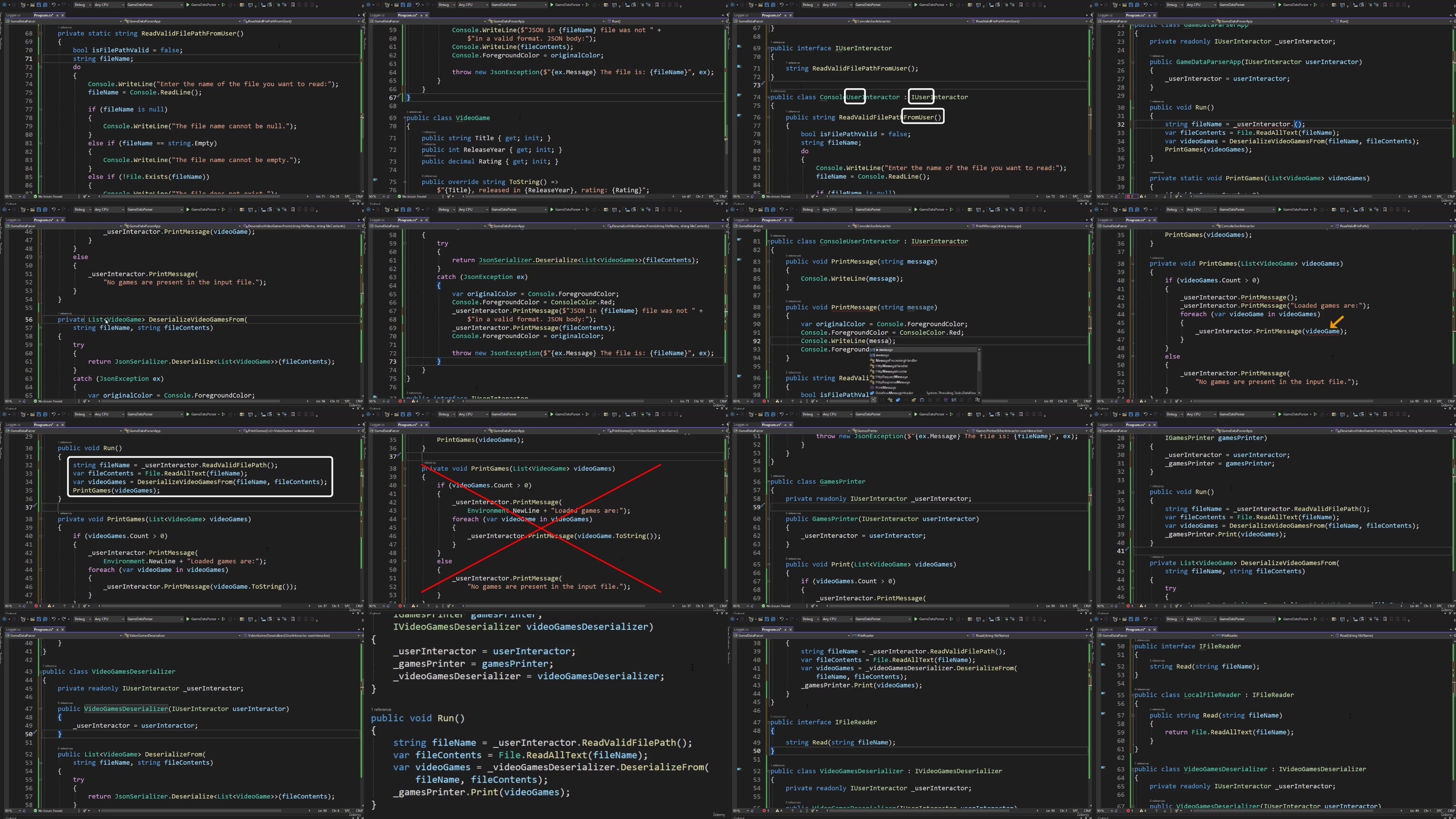Click bookmark icon in 'file name cannot be null' frame

(x=293, y=5)
